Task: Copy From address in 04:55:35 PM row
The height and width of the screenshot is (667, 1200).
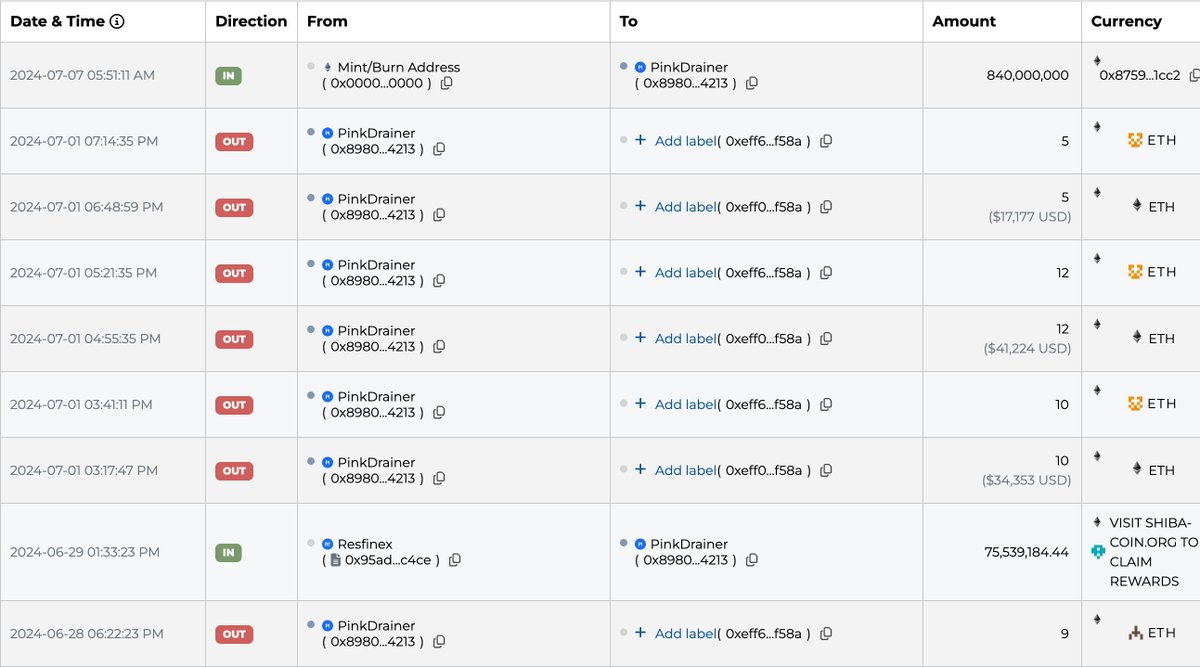Action: [438, 347]
